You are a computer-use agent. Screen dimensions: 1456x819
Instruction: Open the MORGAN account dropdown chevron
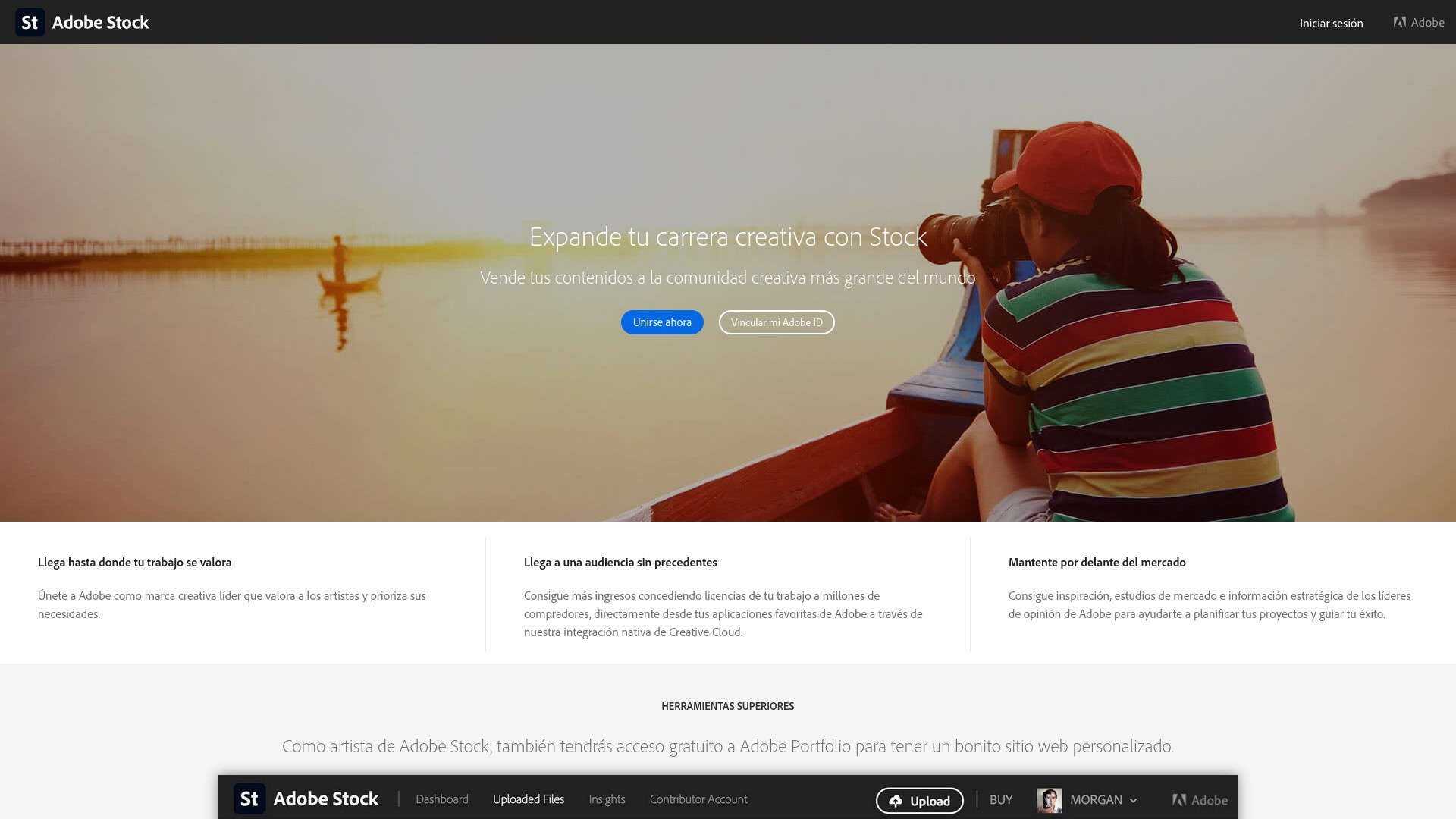click(1134, 801)
